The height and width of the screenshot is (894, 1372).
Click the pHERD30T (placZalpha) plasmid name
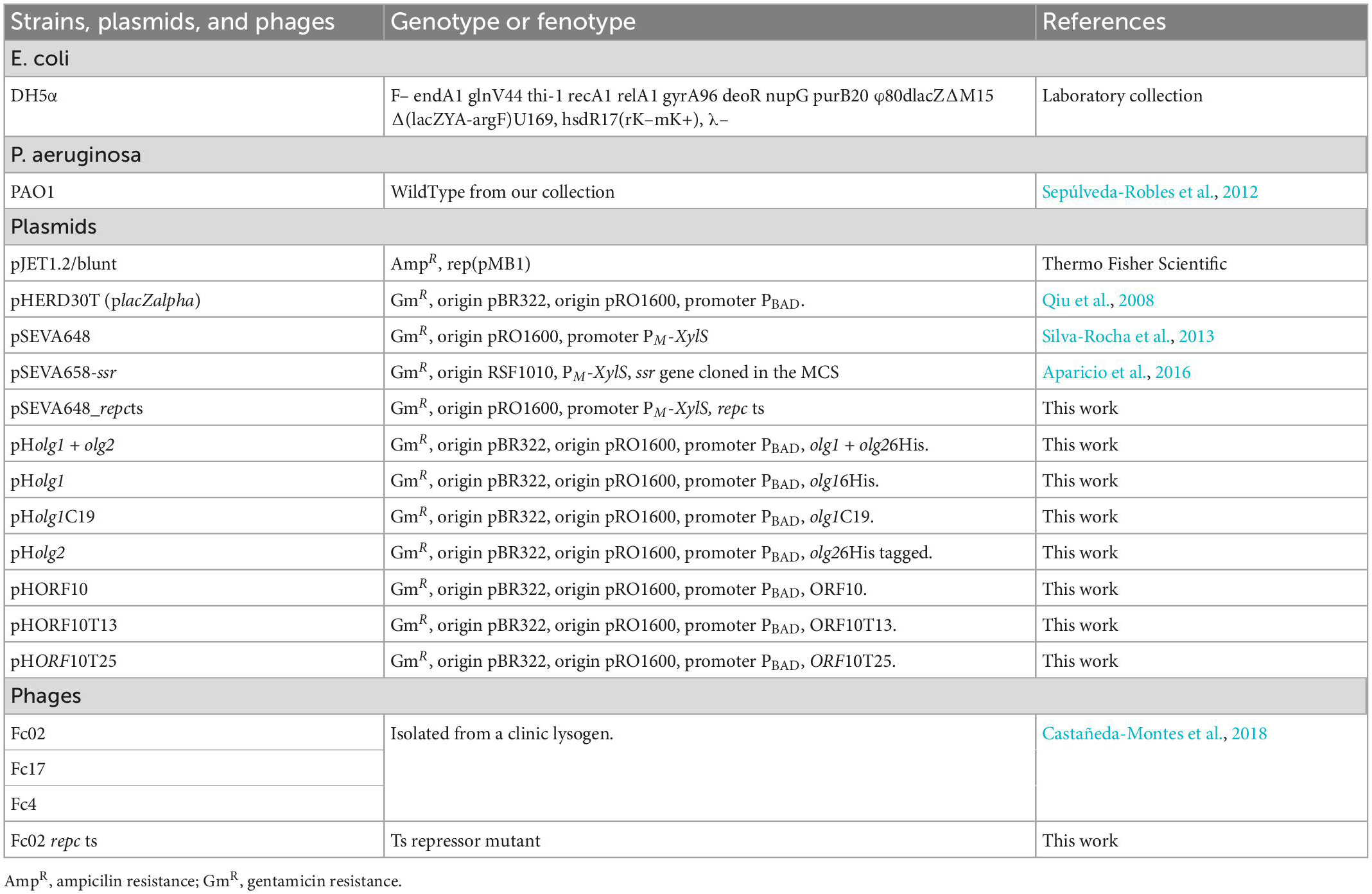[x=105, y=300]
